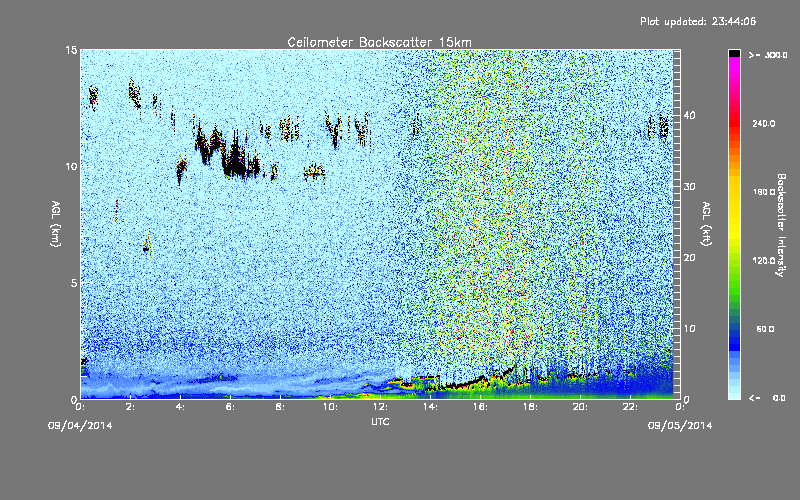Click the "180.0" colorbar label

[764, 192]
